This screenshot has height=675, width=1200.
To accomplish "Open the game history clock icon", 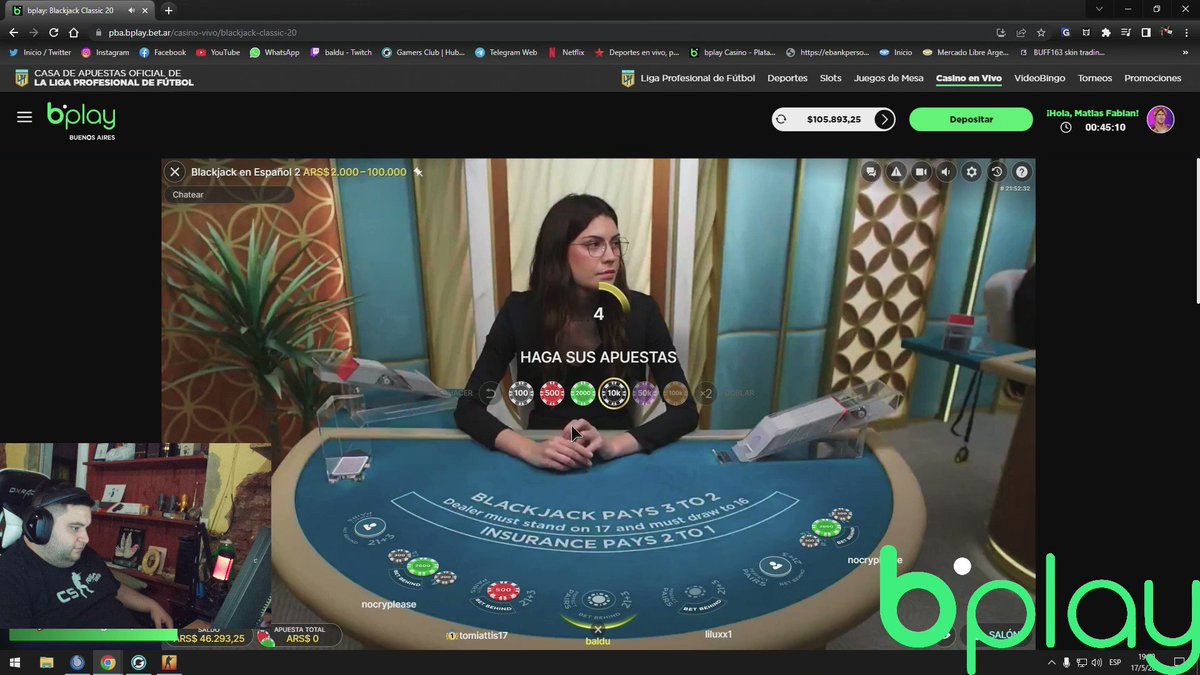I will click(x=997, y=172).
